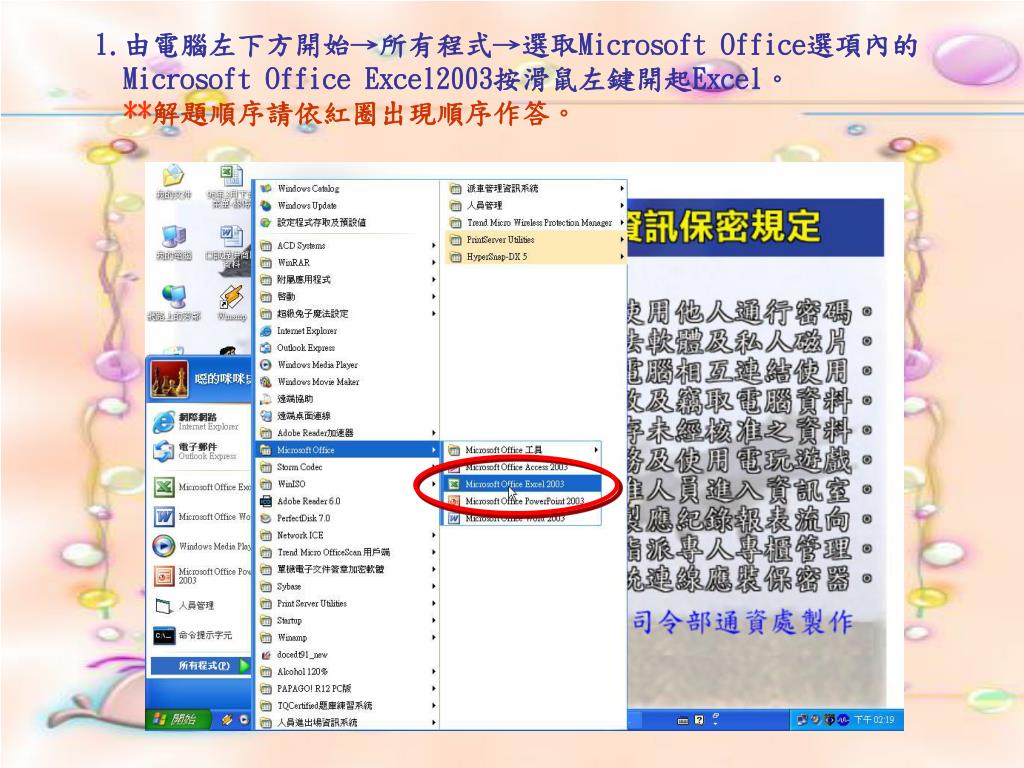Click the 我的電腦 desktop icon
The height and width of the screenshot is (768, 1024).
(174, 237)
